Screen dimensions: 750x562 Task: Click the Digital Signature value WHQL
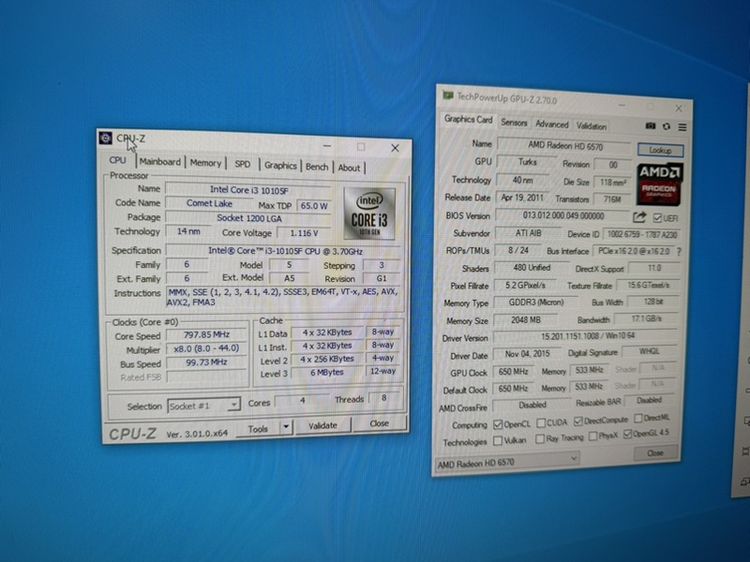tap(649, 352)
